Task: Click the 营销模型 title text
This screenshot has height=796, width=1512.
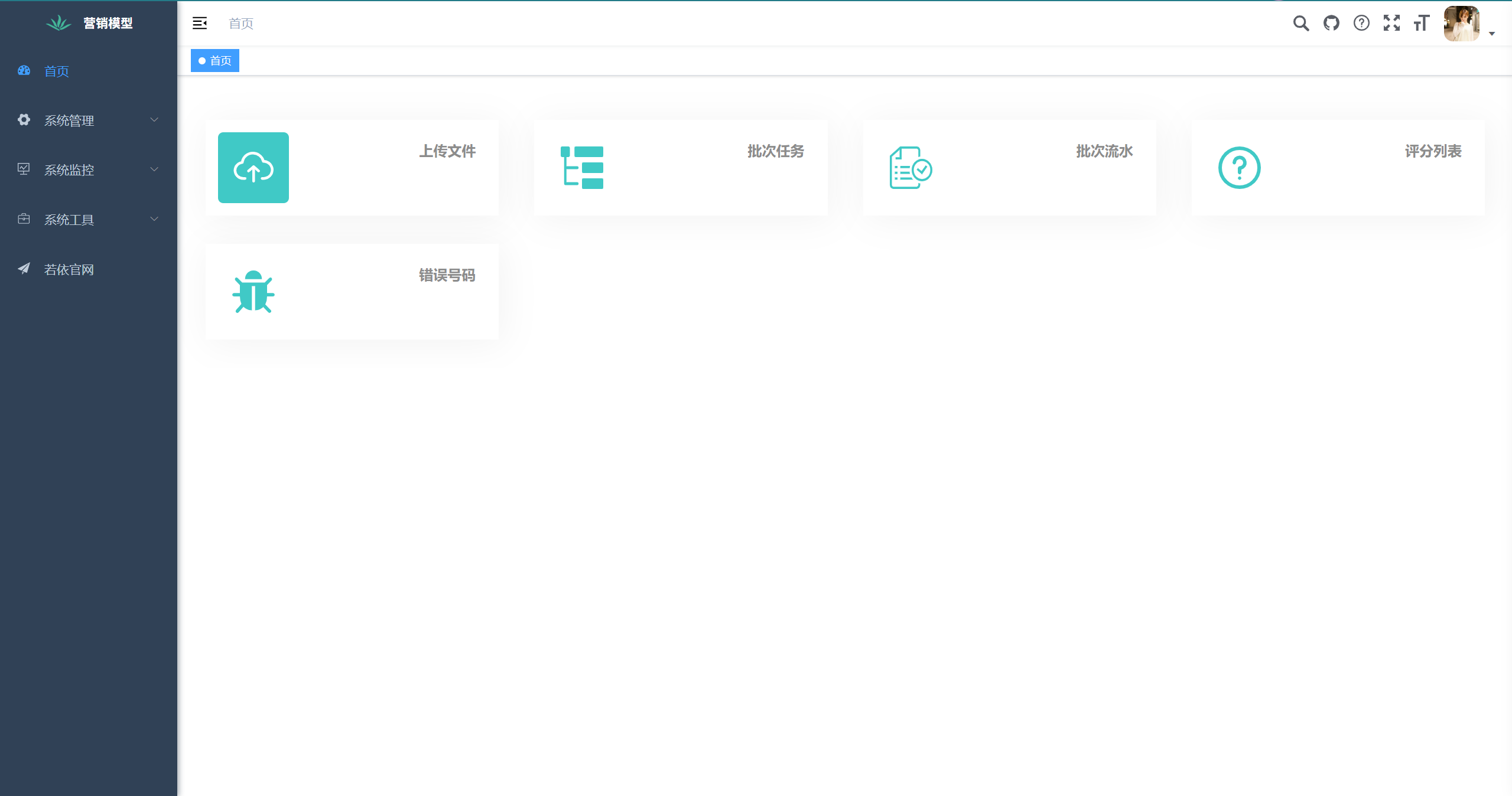Action: pyautogui.click(x=108, y=23)
